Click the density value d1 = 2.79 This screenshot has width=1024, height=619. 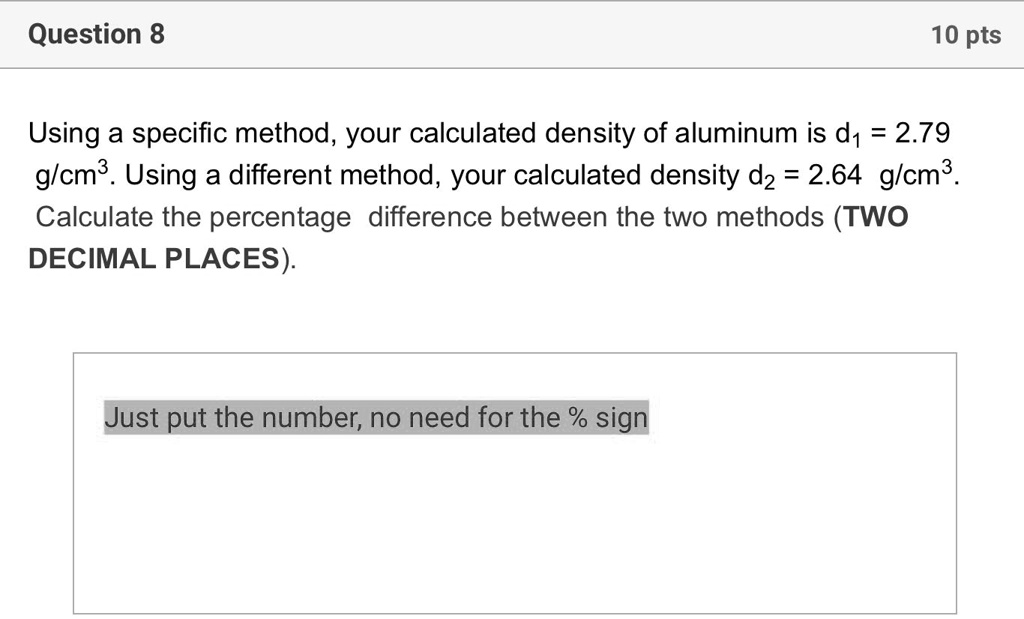coord(897,132)
